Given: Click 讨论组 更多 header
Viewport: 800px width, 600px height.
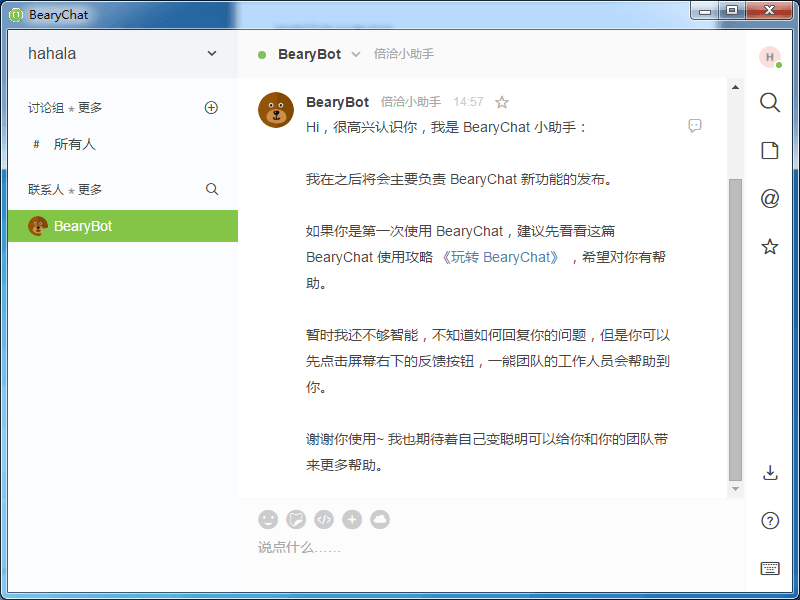Looking at the screenshot, I should pos(65,108).
